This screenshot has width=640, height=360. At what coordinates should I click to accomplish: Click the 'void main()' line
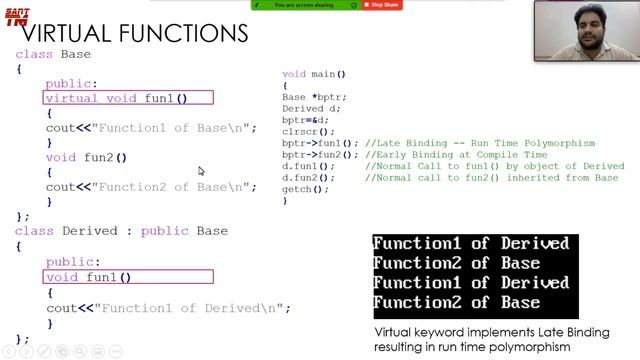[x=314, y=74]
